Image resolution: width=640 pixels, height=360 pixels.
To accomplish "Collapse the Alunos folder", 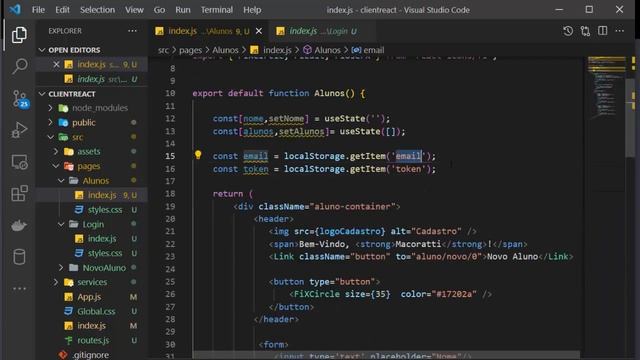I will (61, 180).
